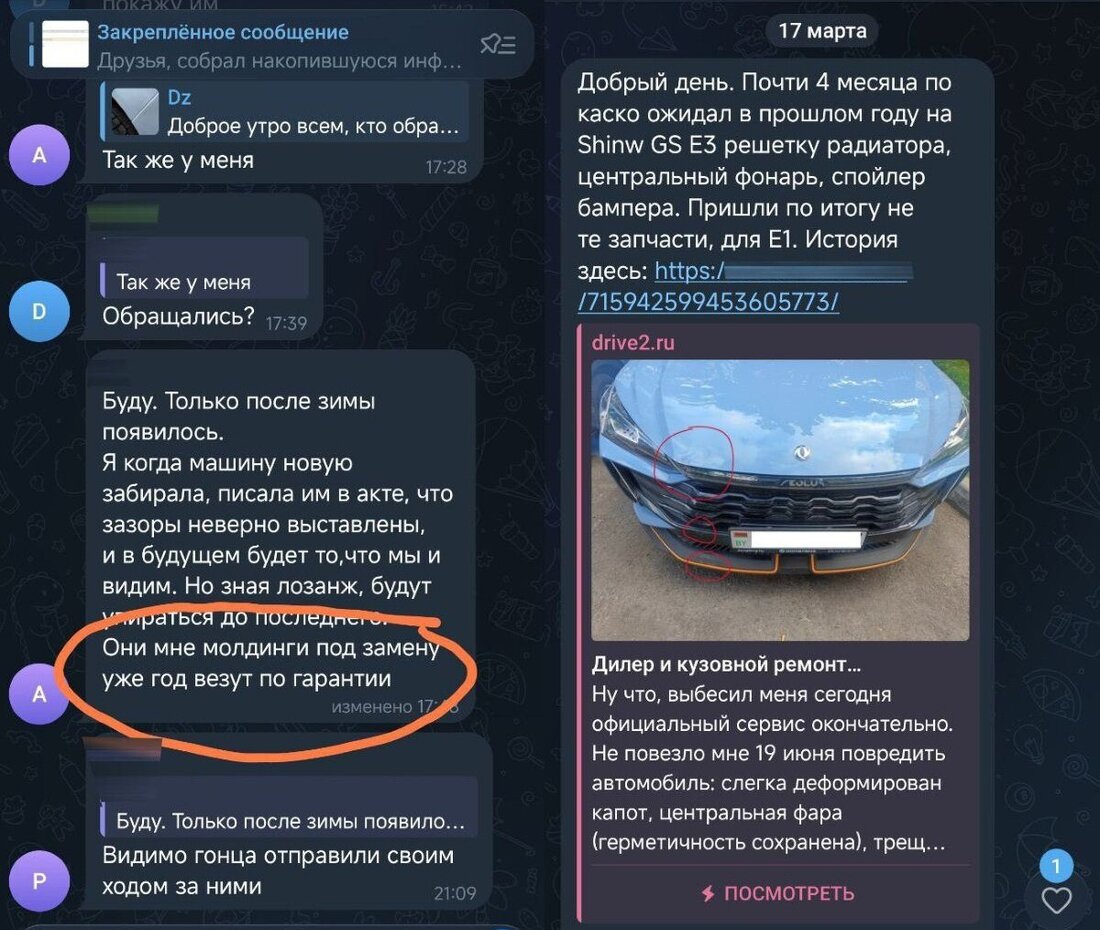This screenshot has width=1100, height=930.
Task: Open pinned message 'Закреплённое сообщение'
Action: click(272, 45)
